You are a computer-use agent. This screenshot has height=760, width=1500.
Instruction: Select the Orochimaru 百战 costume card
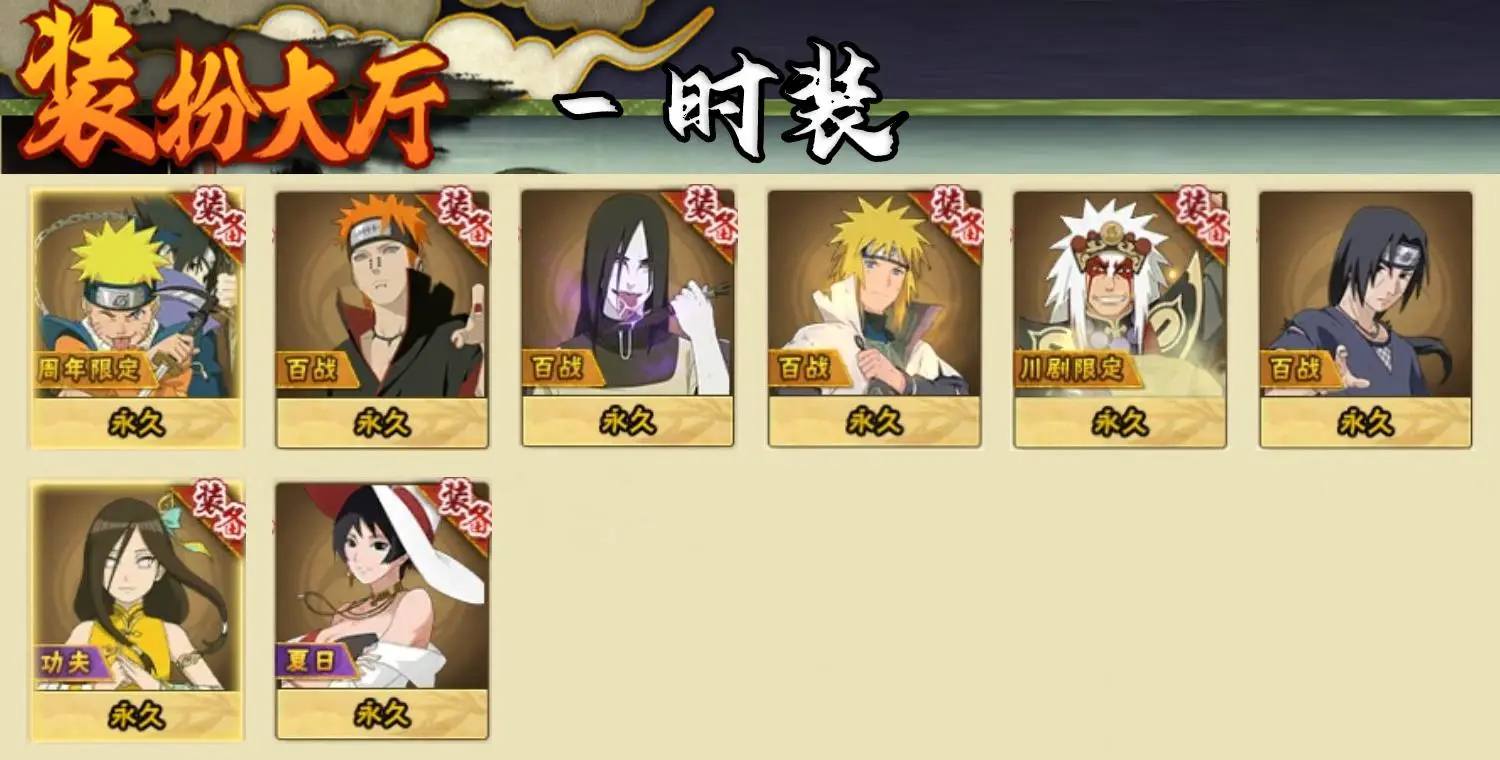[x=628, y=318]
